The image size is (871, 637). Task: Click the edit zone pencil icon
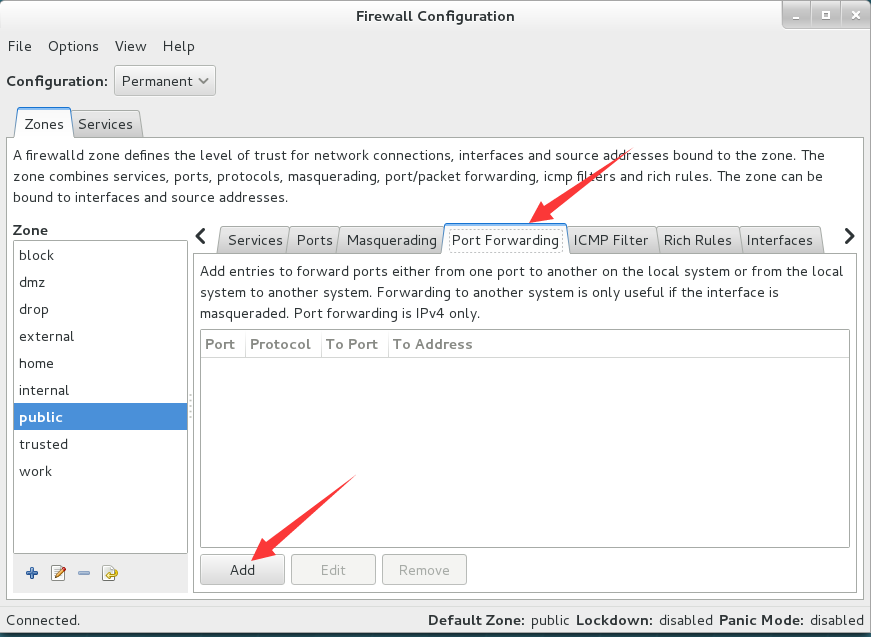click(58, 573)
